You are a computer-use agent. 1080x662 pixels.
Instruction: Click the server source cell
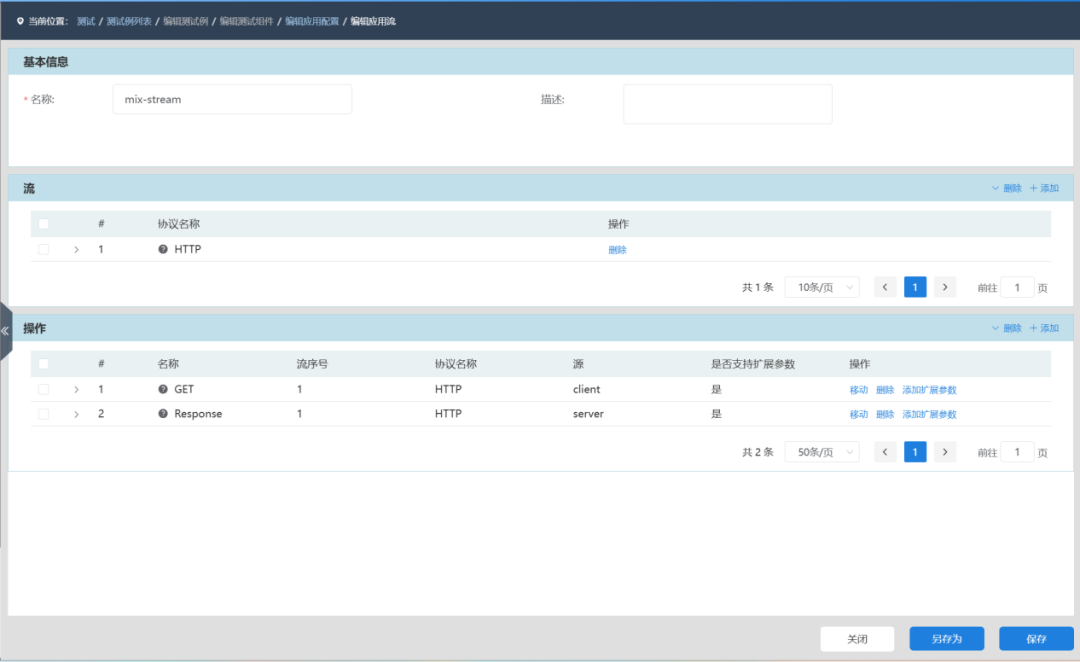pos(588,414)
